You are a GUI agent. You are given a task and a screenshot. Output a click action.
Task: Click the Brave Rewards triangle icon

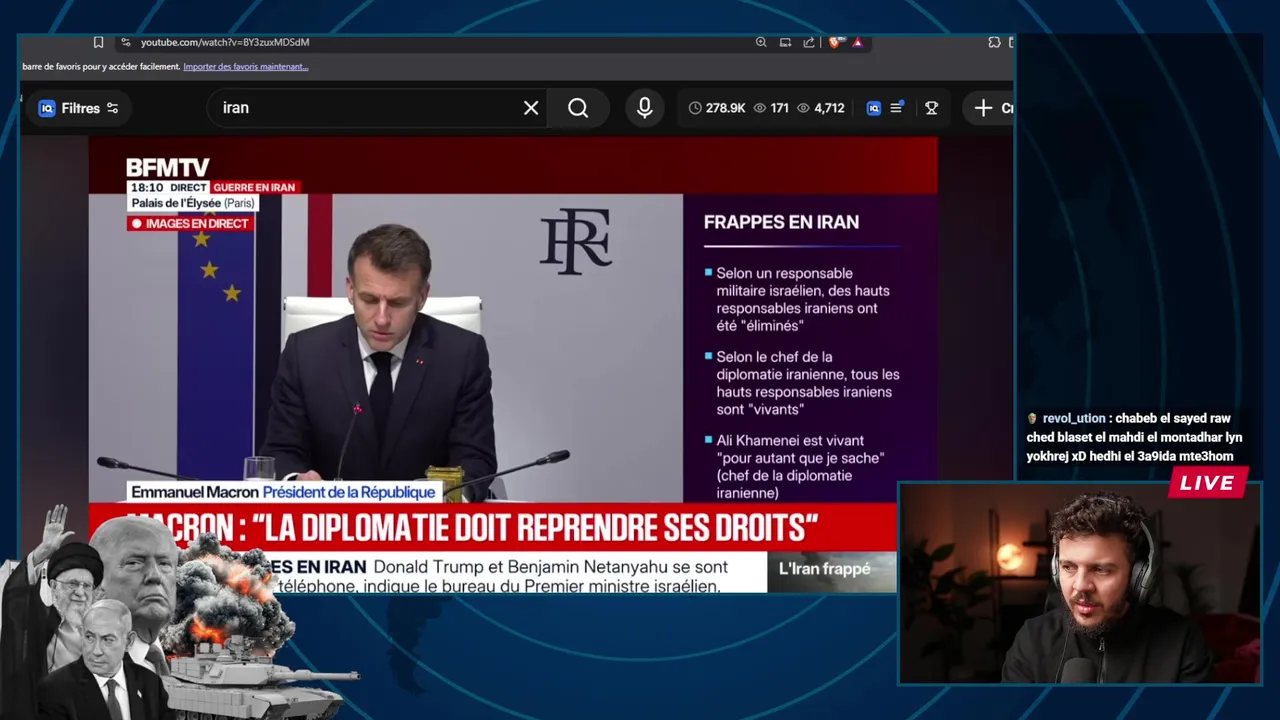pos(858,42)
